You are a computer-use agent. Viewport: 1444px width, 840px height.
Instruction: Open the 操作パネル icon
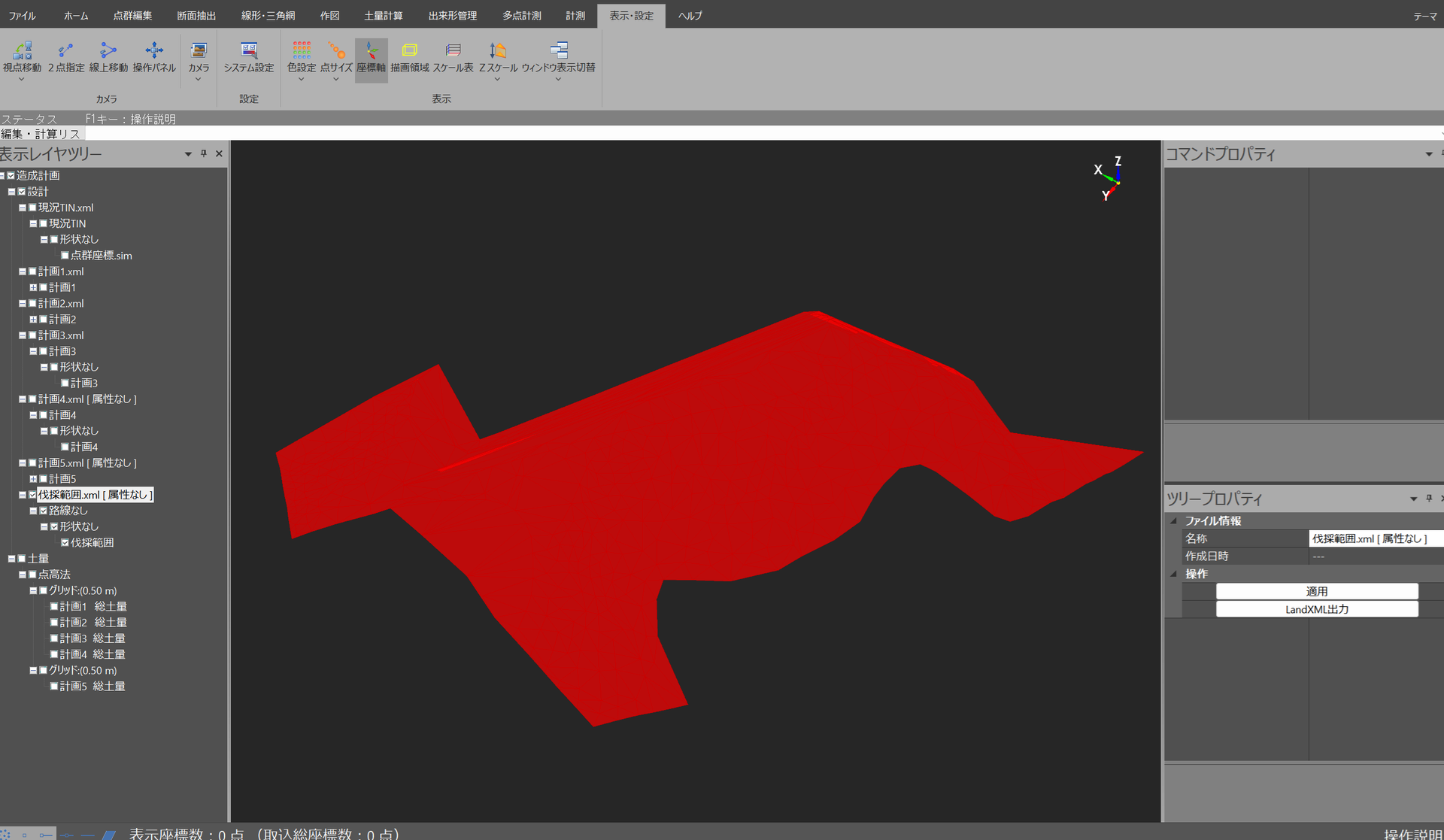tap(154, 51)
